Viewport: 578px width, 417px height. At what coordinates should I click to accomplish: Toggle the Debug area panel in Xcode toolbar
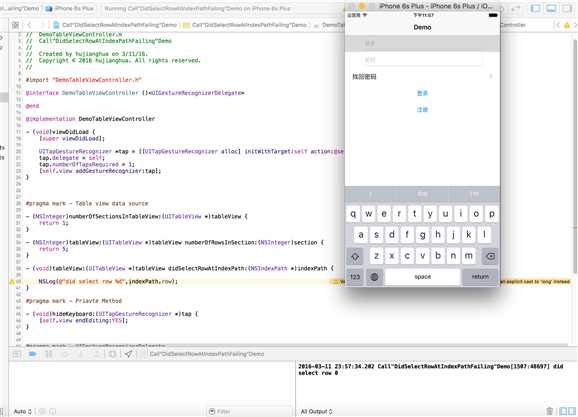[551, 8]
